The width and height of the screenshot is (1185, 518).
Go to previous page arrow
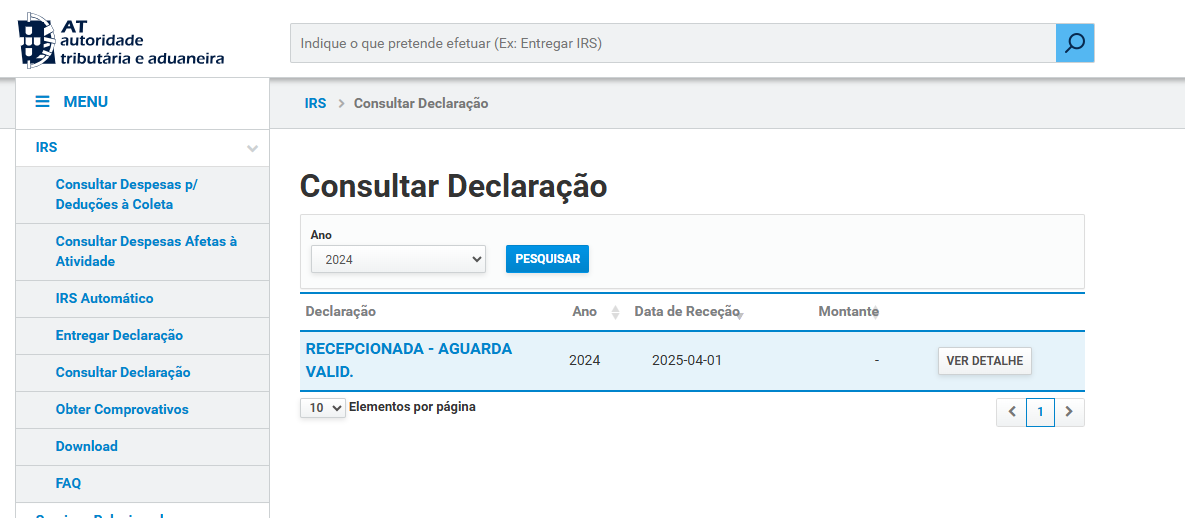[x=1011, y=412]
